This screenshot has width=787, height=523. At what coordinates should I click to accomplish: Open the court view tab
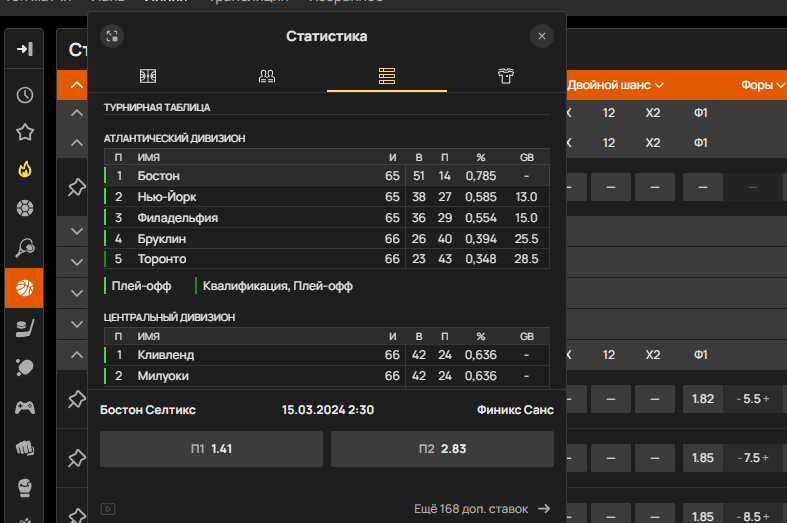tap(148, 76)
